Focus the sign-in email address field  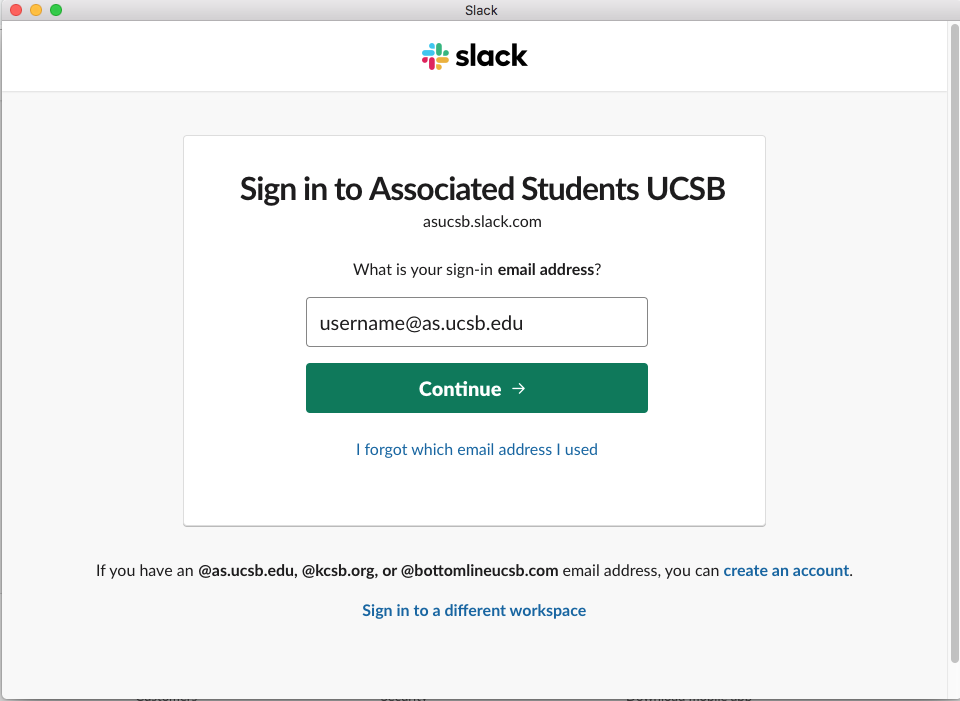coord(476,322)
